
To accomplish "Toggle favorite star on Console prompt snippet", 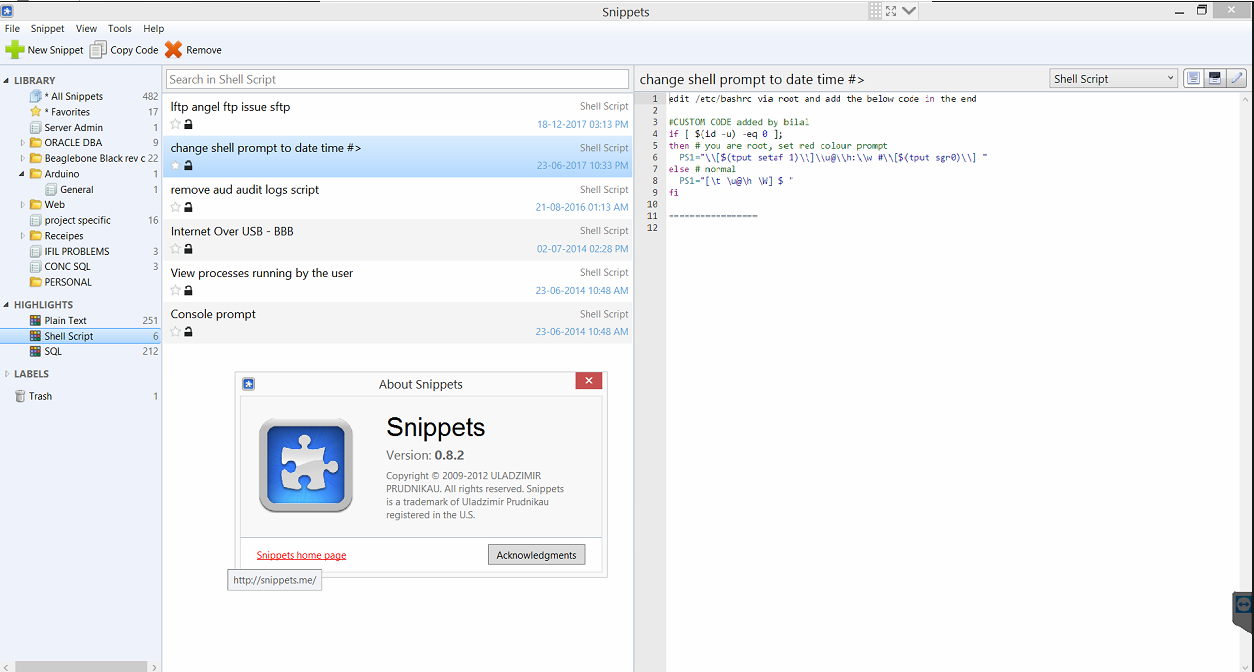I will [x=176, y=331].
